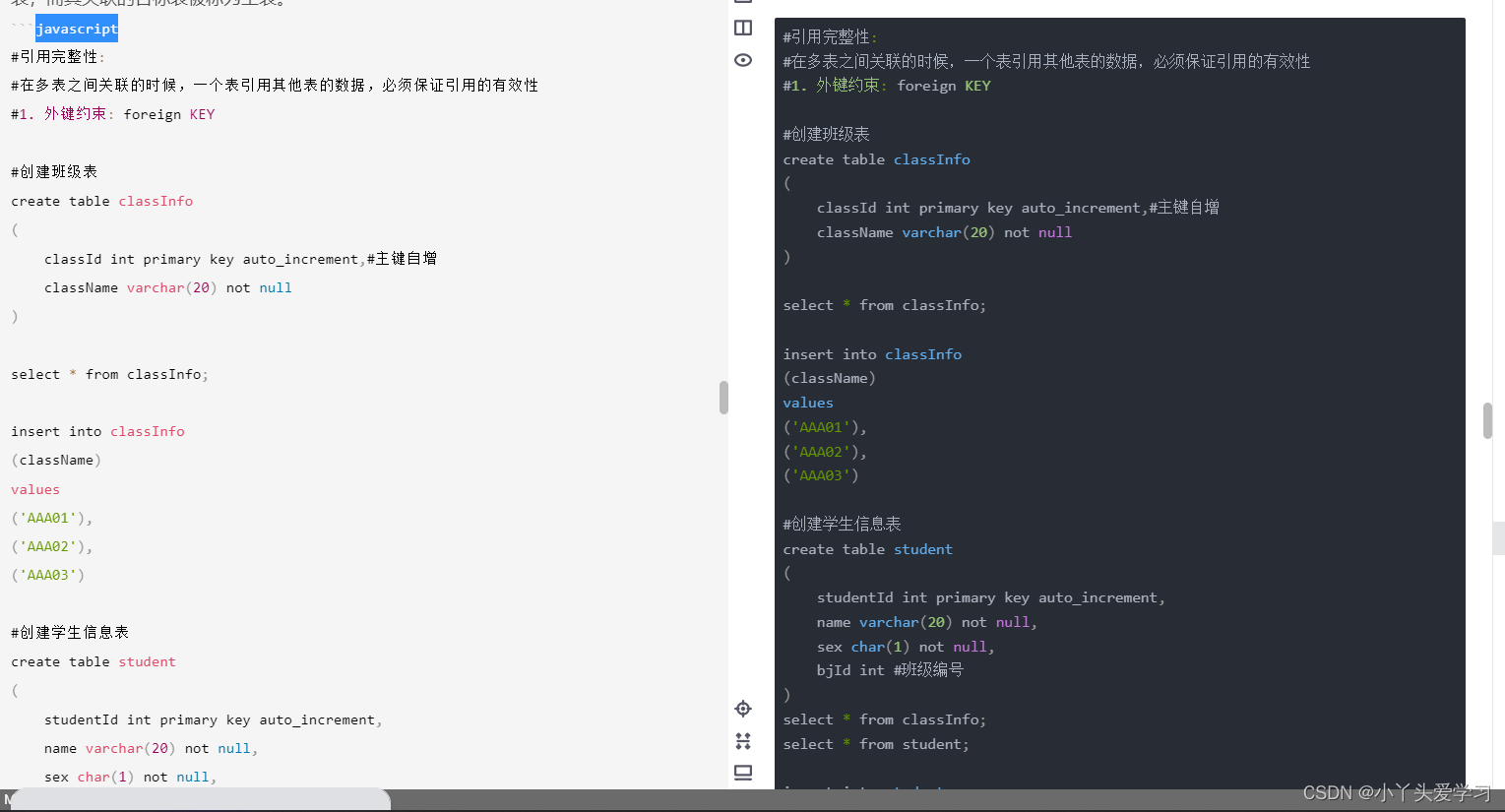Click 'sex char(1) not null,' in editor
The height and width of the screenshot is (812, 1505).
tap(131, 777)
